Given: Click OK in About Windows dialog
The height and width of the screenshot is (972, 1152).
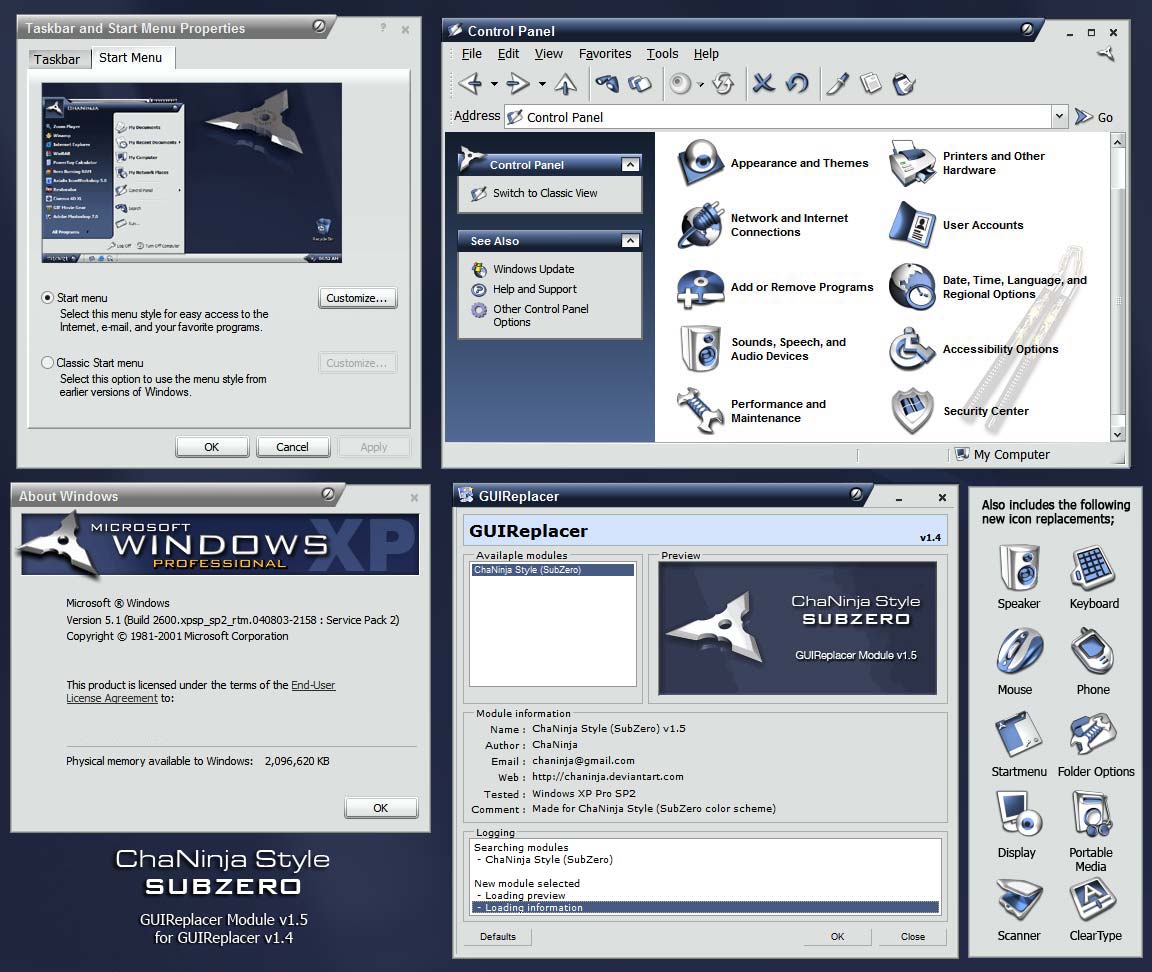Looking at the screenshot, I should coord(381,807).
